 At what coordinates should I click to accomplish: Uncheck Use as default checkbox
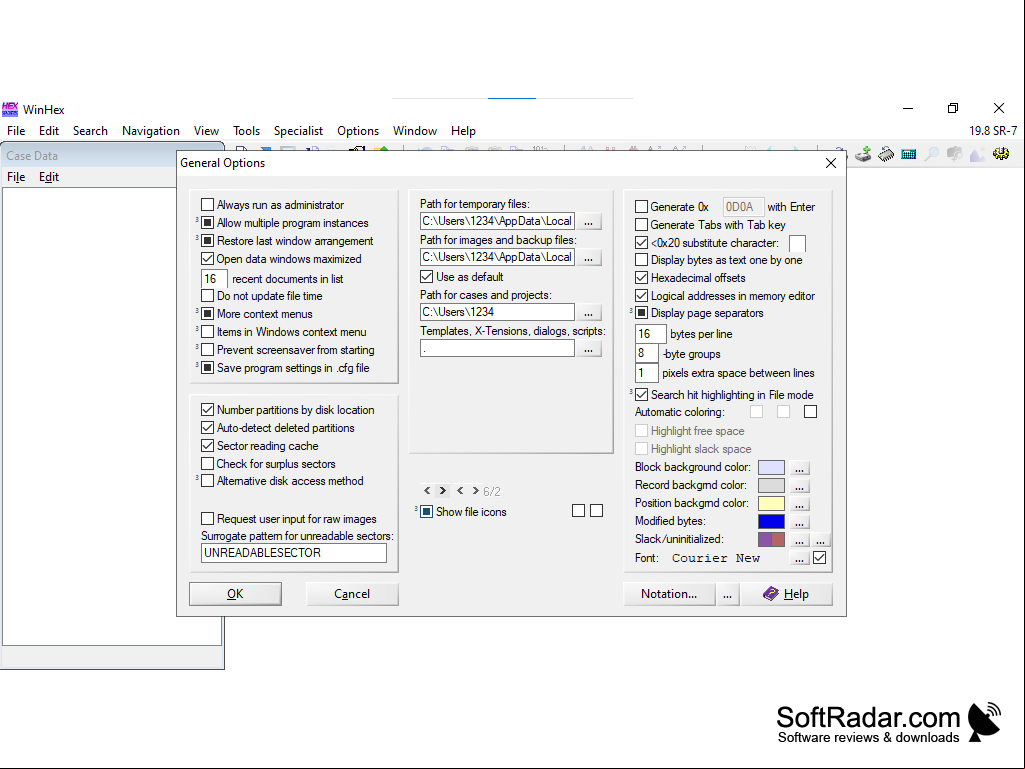click(426, 277)
